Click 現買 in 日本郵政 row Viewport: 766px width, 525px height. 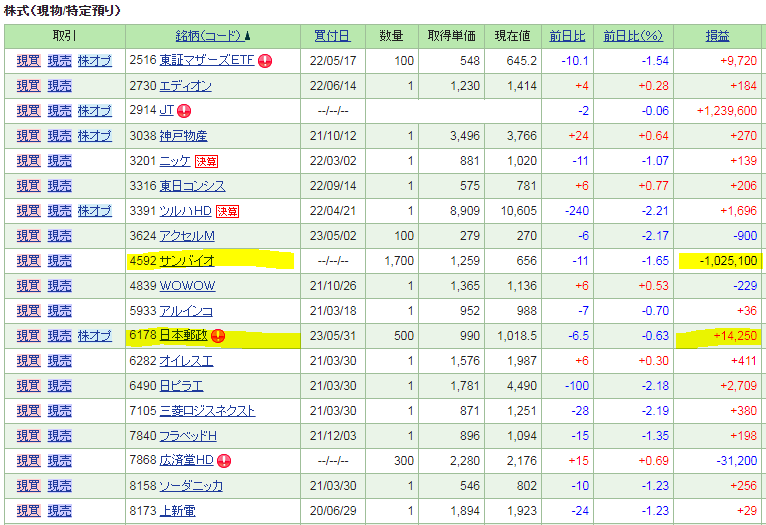(28, 336)
